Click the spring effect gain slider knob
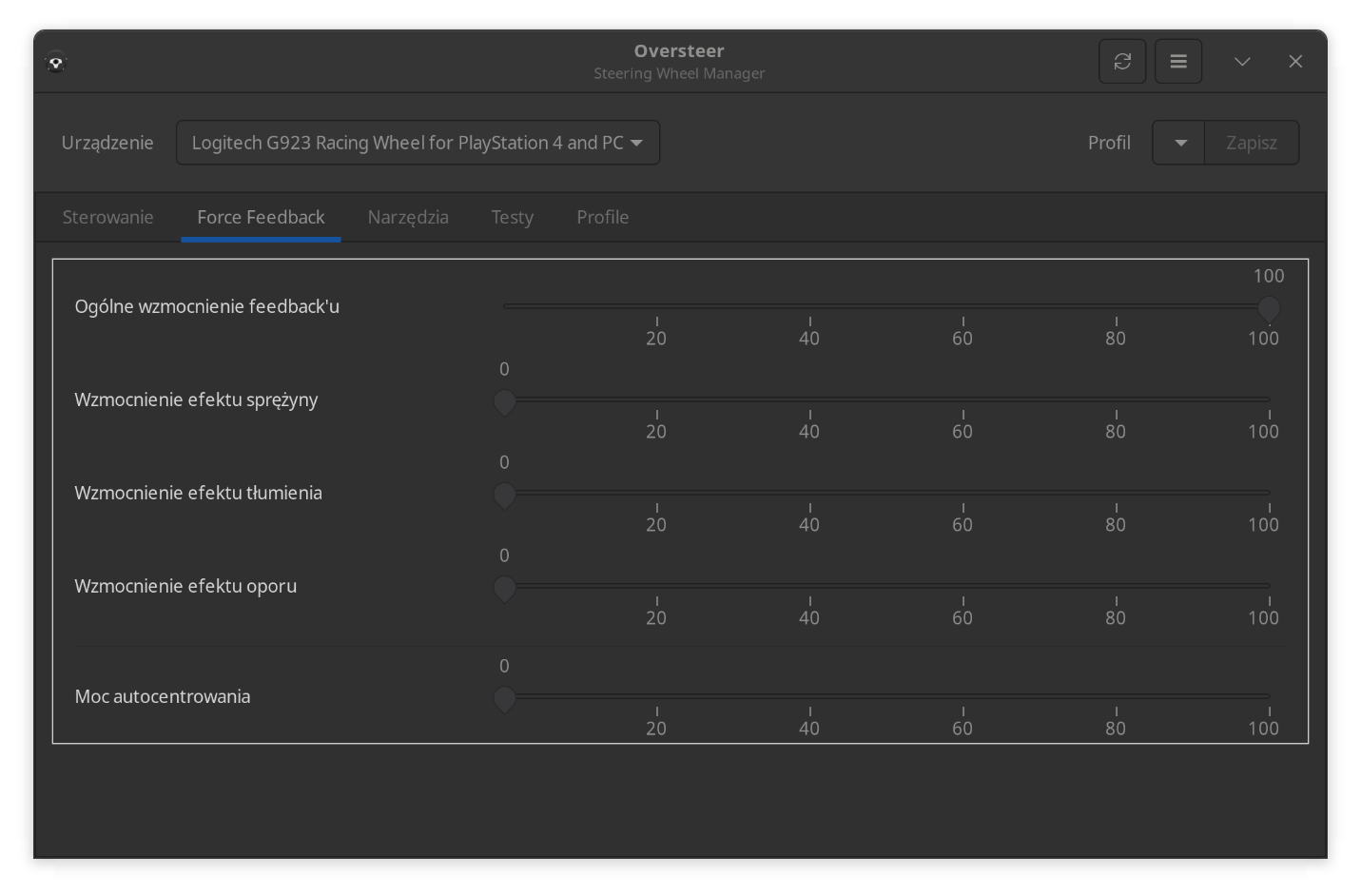Image resolution: width=1361 pixels, height=896 pixels. click(504, 400)
